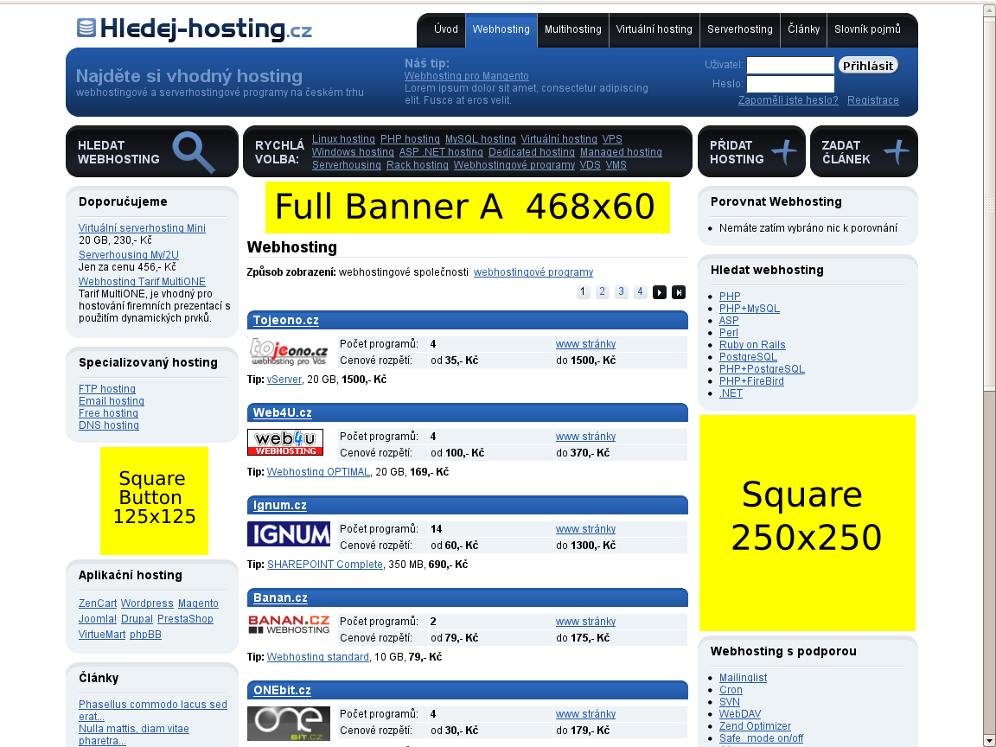Select the Virtuální hosting tab

(x=654, y=29)
